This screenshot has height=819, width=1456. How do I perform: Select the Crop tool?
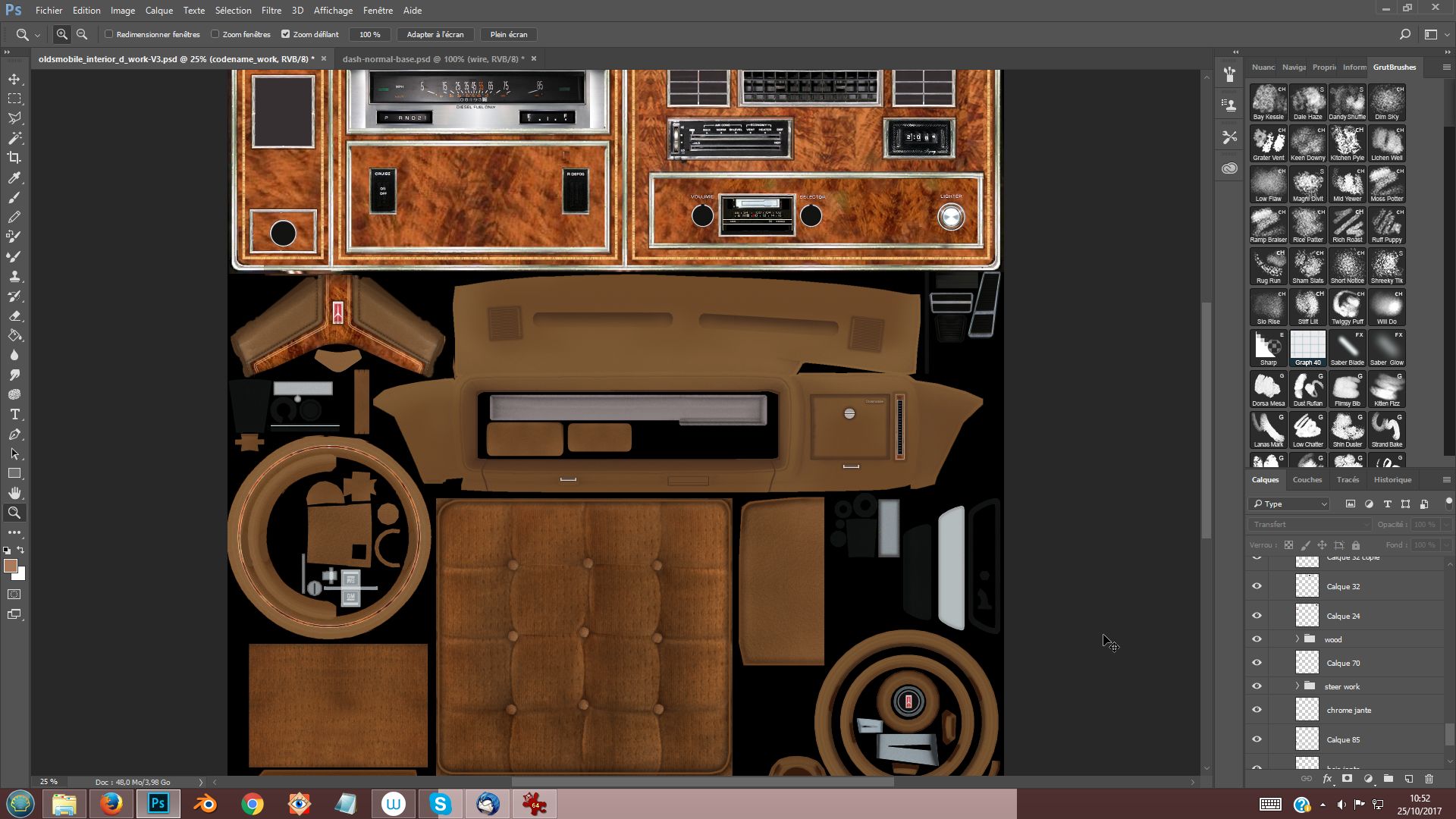[14, 158]
